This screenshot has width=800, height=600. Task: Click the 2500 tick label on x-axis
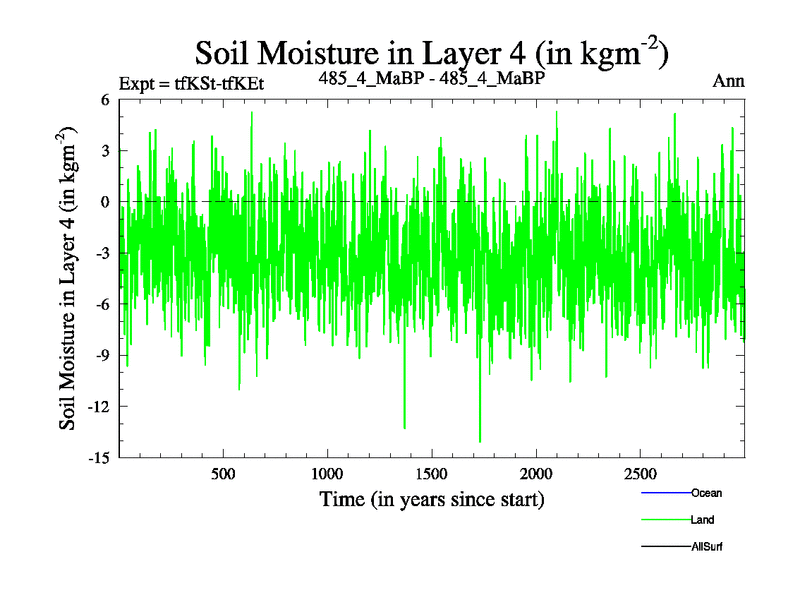(640, 473)
